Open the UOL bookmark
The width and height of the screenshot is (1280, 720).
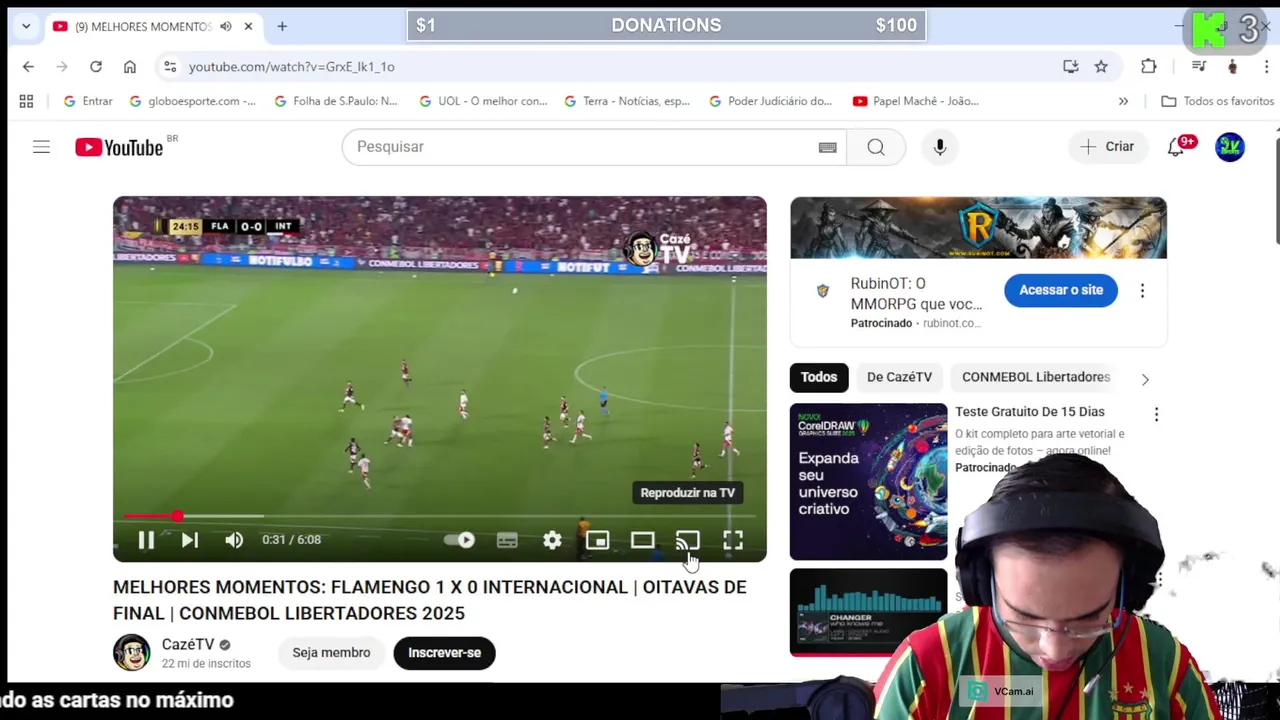482,101
